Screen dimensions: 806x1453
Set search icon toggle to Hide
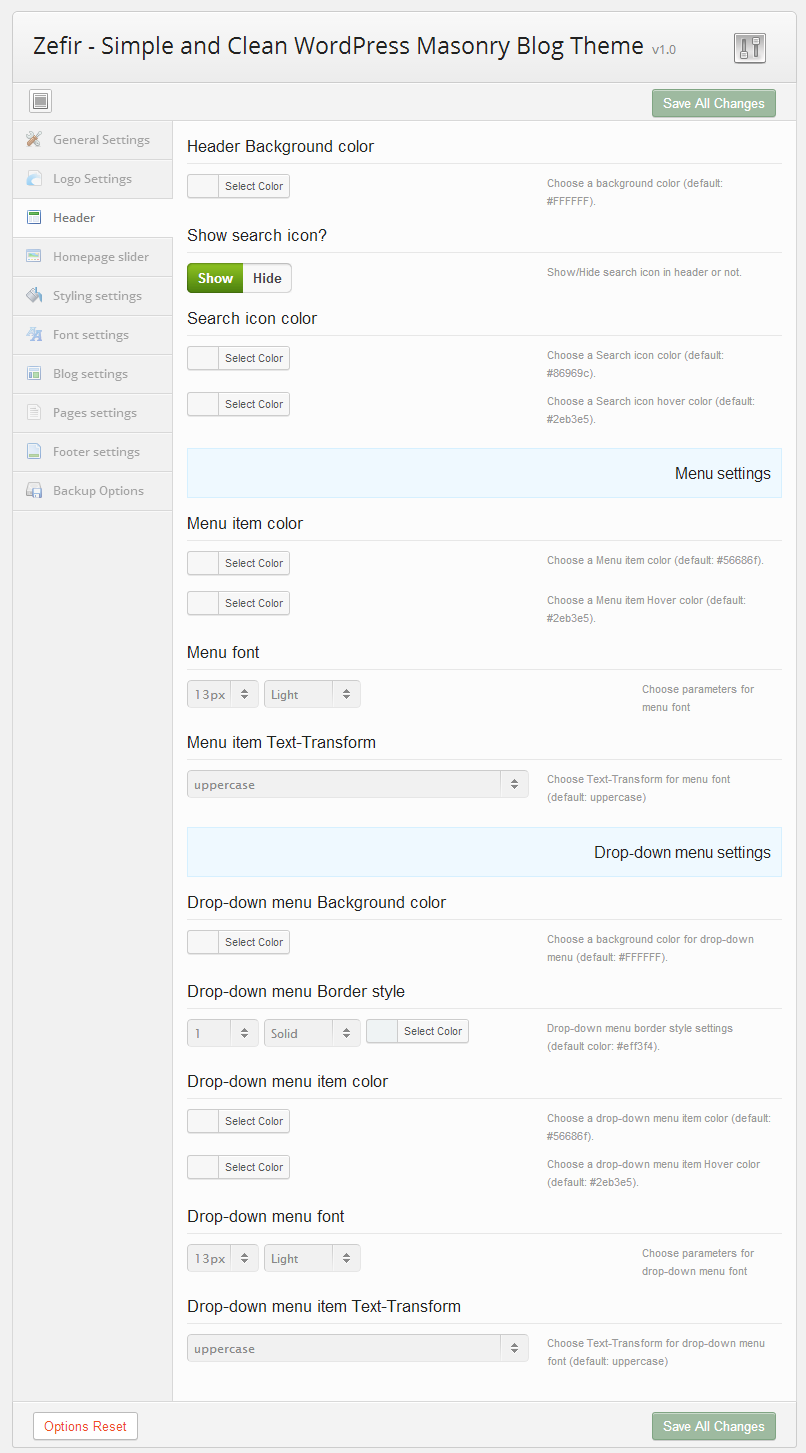click(267, 278)
